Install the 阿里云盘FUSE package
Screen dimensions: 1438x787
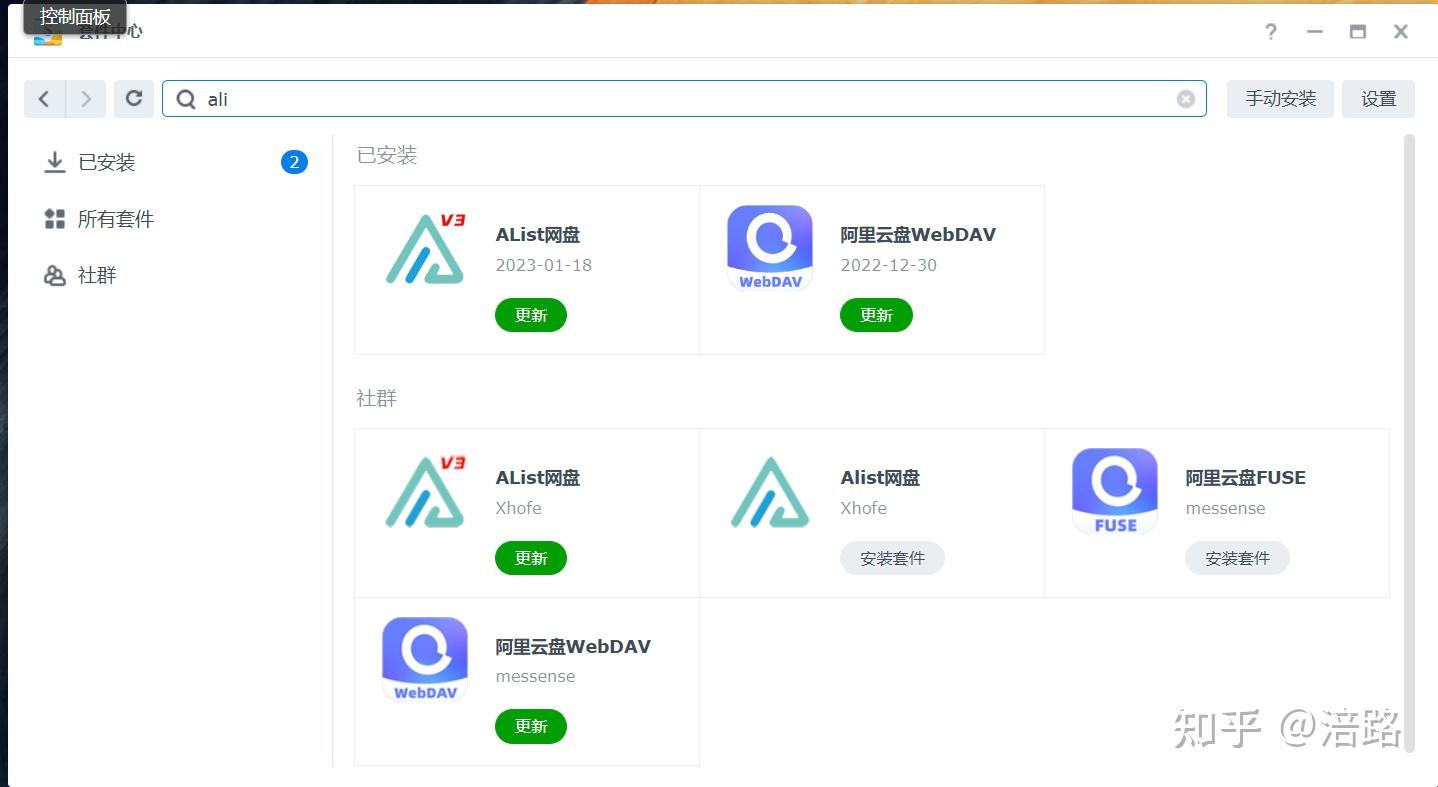pos(1237,558)
